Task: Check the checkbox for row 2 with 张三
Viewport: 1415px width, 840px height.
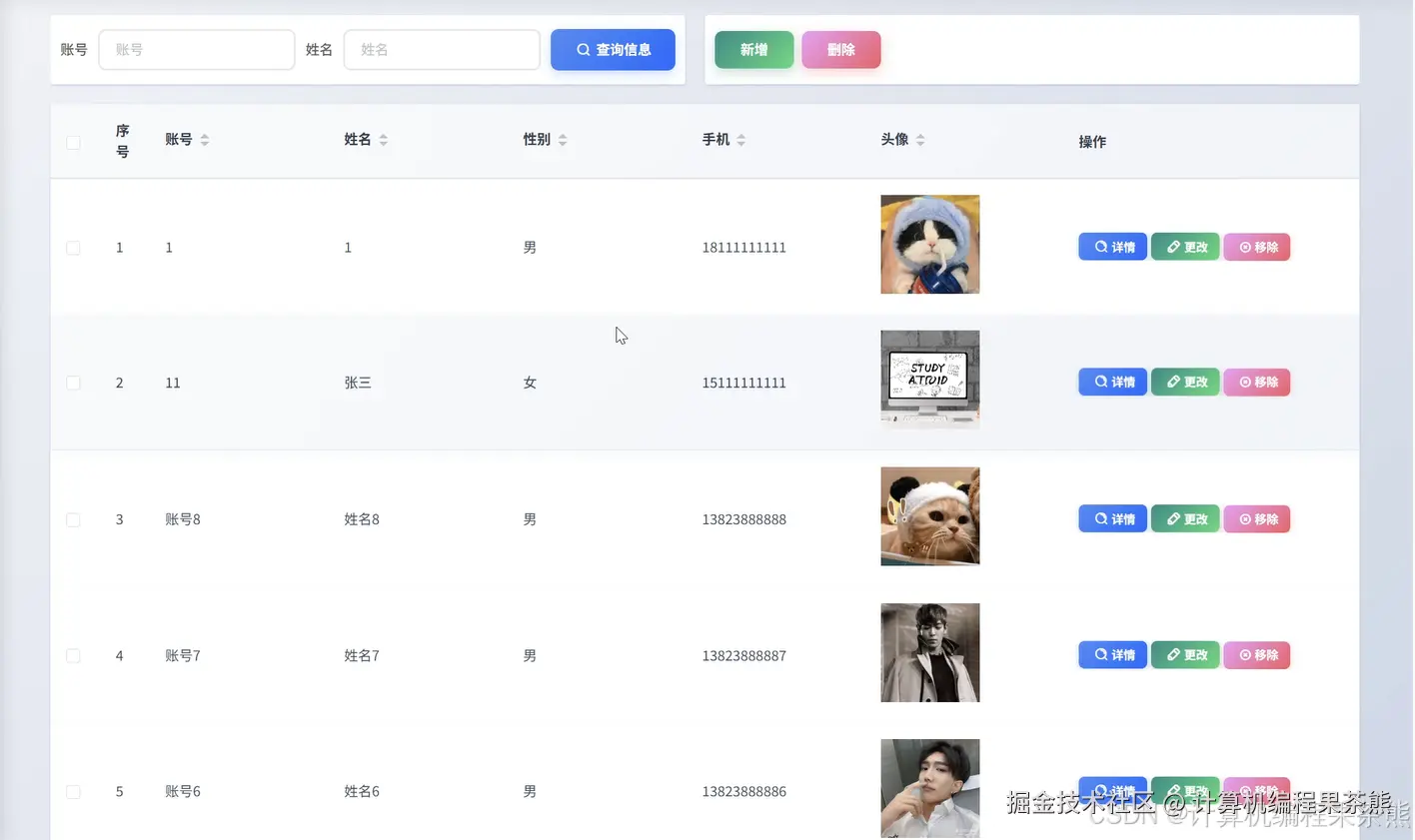Action: click(x=73, y=382)
